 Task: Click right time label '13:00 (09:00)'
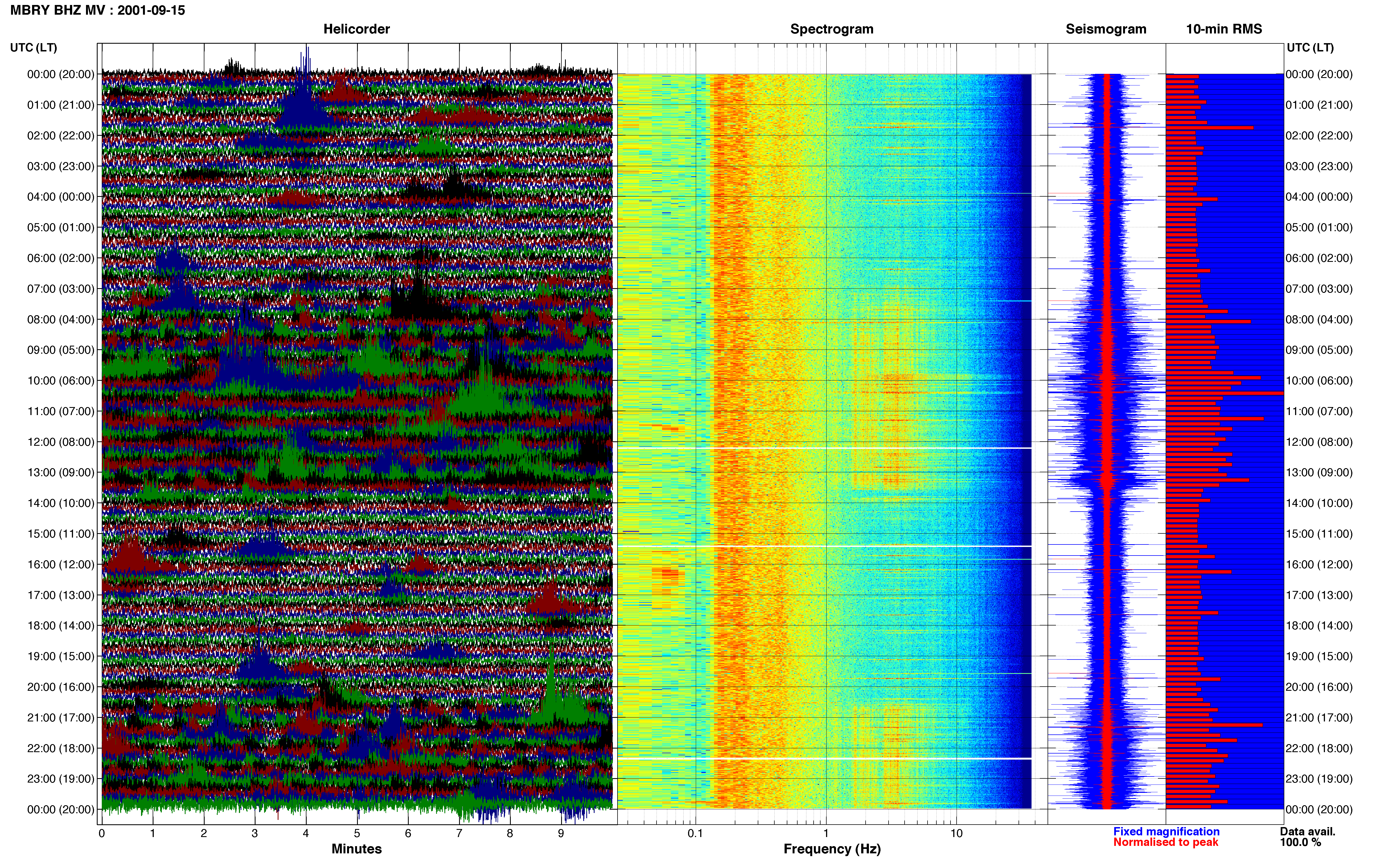(1319, 473)
